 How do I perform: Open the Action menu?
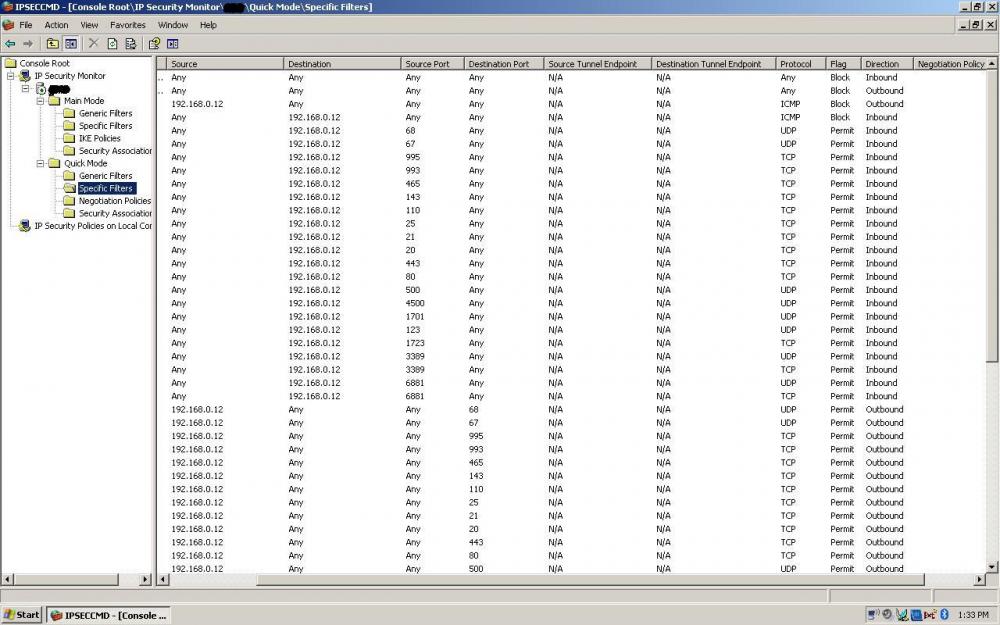click(56, 25)
